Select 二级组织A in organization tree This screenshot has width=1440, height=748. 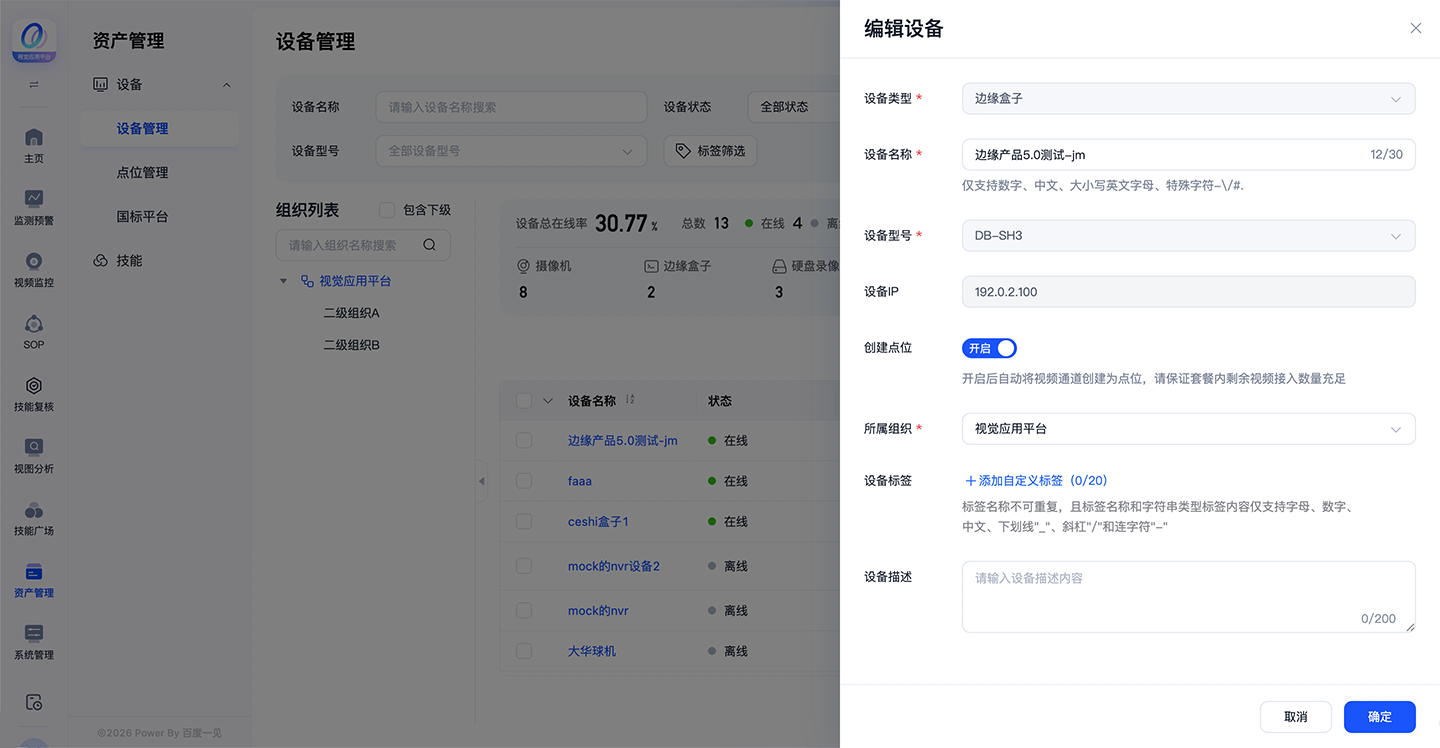click(351, 313)
